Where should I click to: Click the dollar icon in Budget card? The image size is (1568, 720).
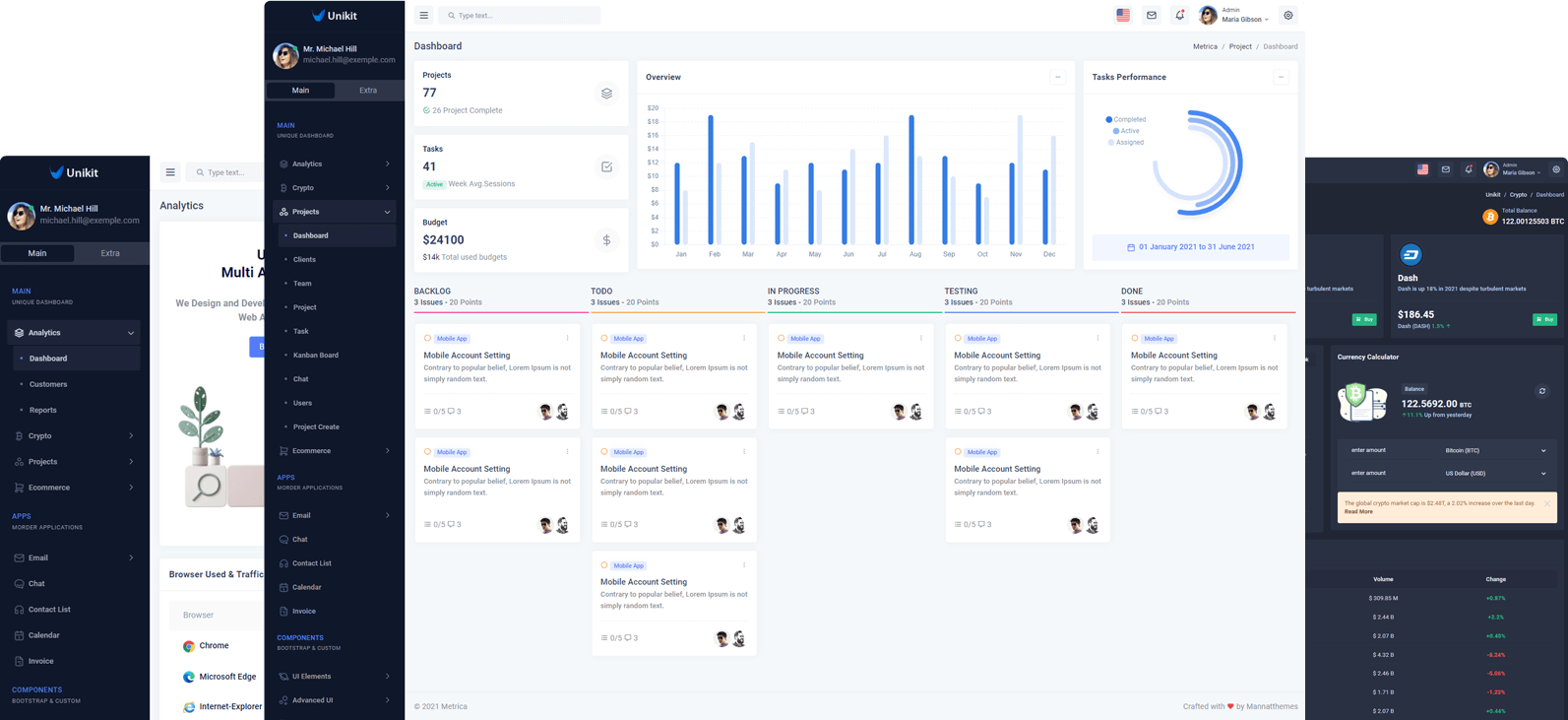606,240
